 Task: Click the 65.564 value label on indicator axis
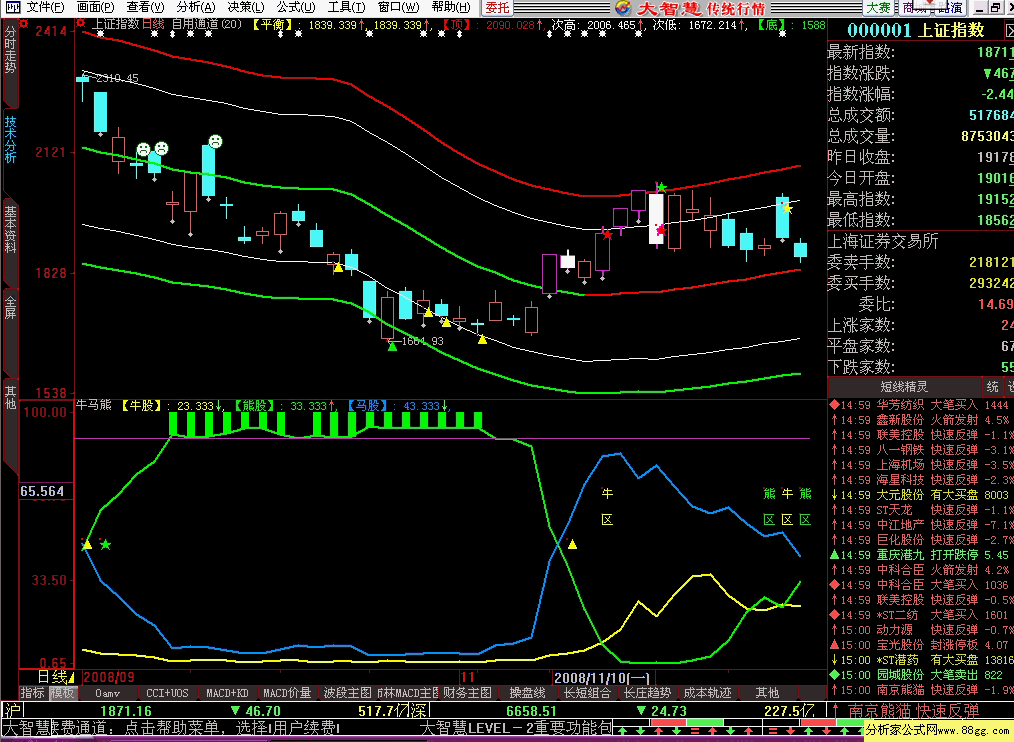pyautogui.click(x=42, y=492)
